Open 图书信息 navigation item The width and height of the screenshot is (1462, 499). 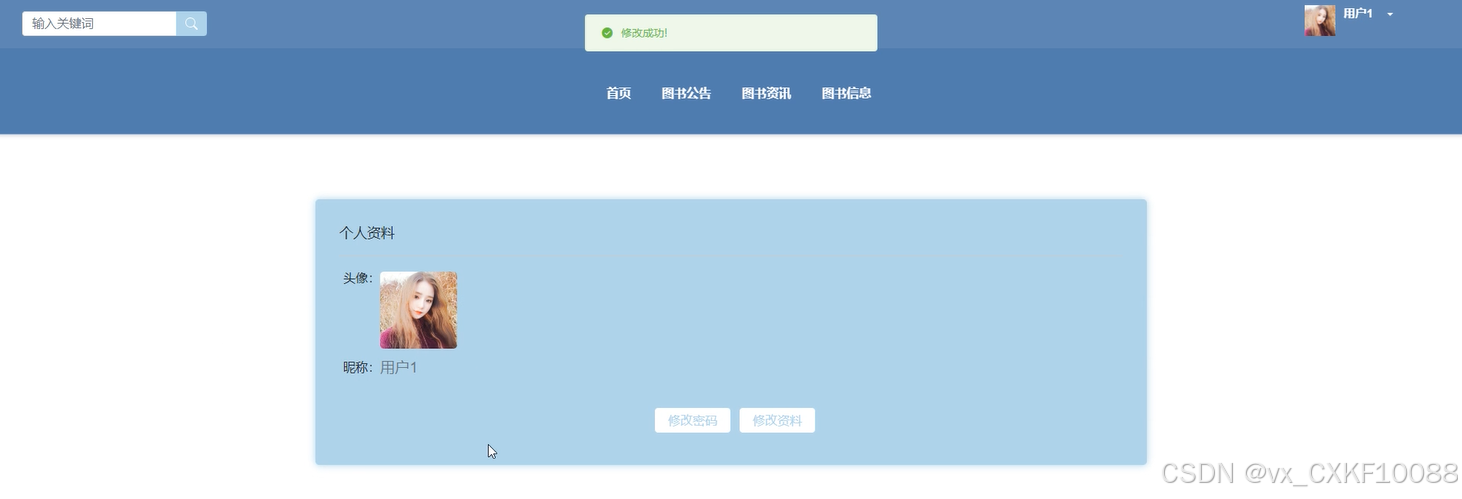846,93
